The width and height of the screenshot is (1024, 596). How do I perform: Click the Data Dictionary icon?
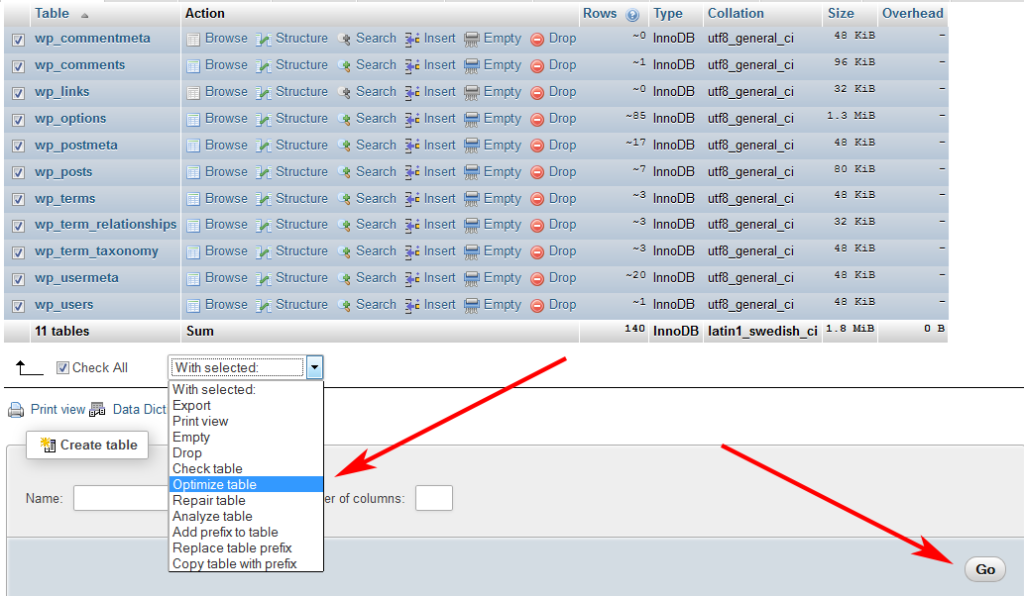[x=97, y=410]
